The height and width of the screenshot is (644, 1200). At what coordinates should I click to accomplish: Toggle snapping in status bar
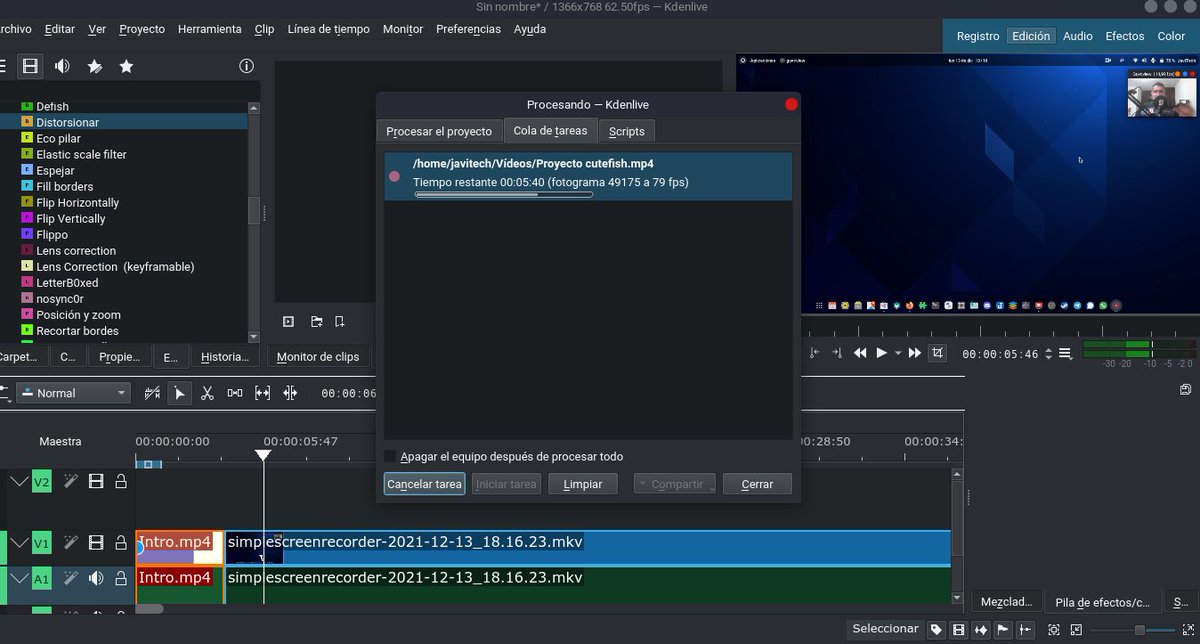pyautogui.click(x=1026, y=630)
